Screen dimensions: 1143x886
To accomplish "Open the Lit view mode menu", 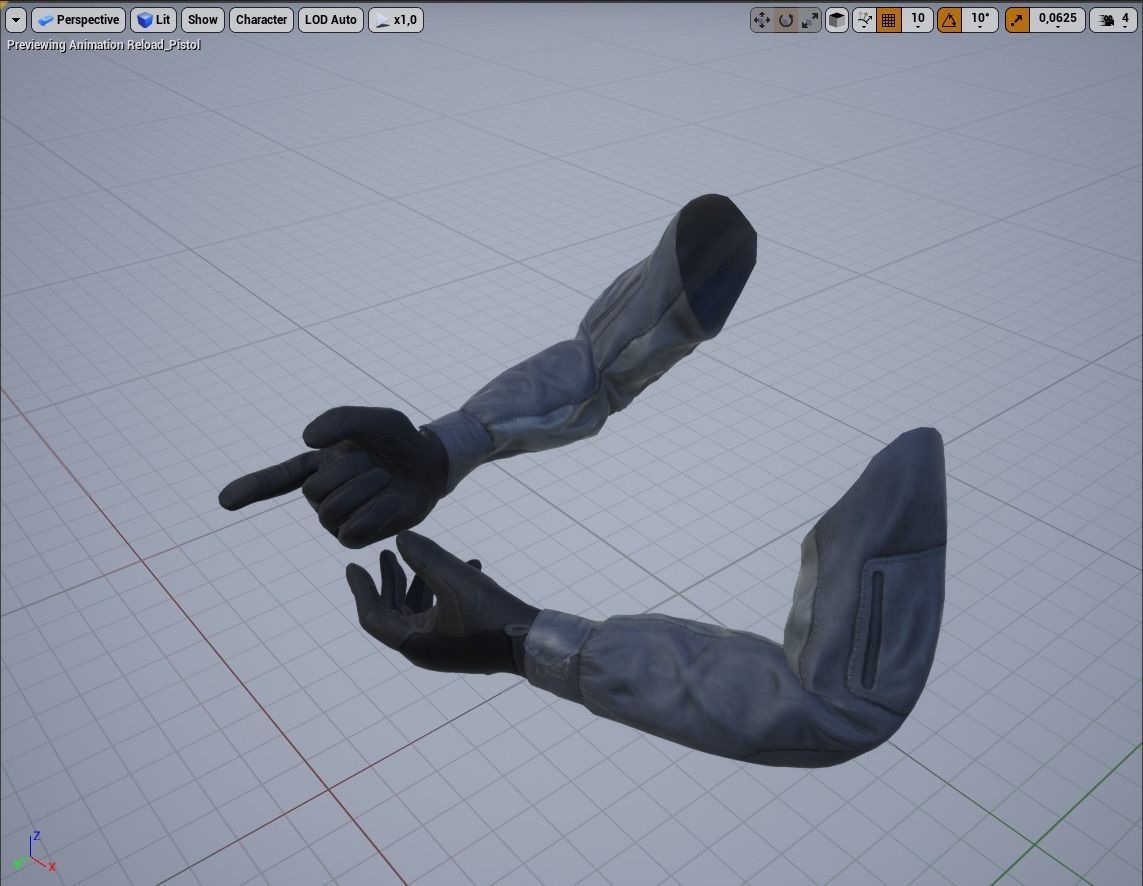I will click(153, 20).
